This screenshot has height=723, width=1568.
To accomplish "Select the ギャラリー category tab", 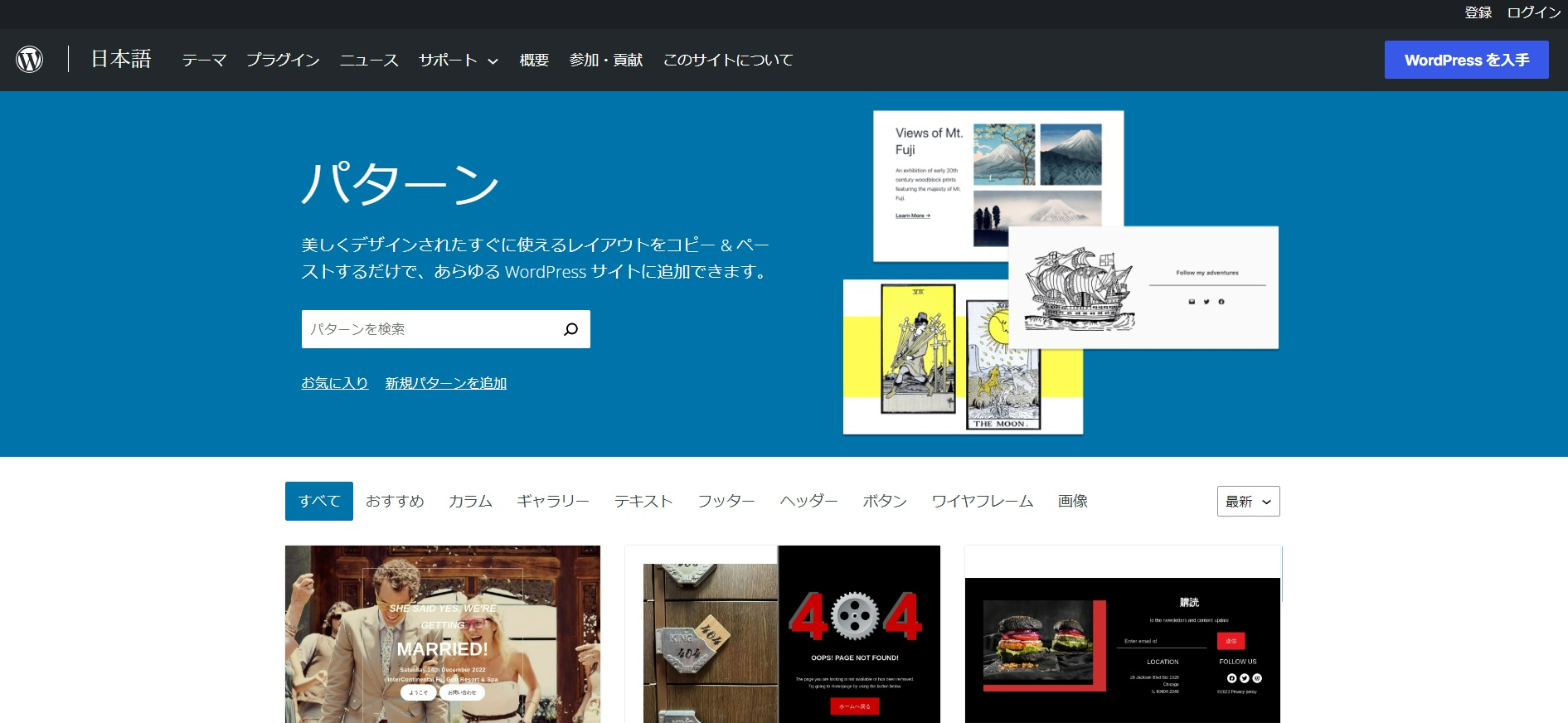I will click(x=552, y=501).
